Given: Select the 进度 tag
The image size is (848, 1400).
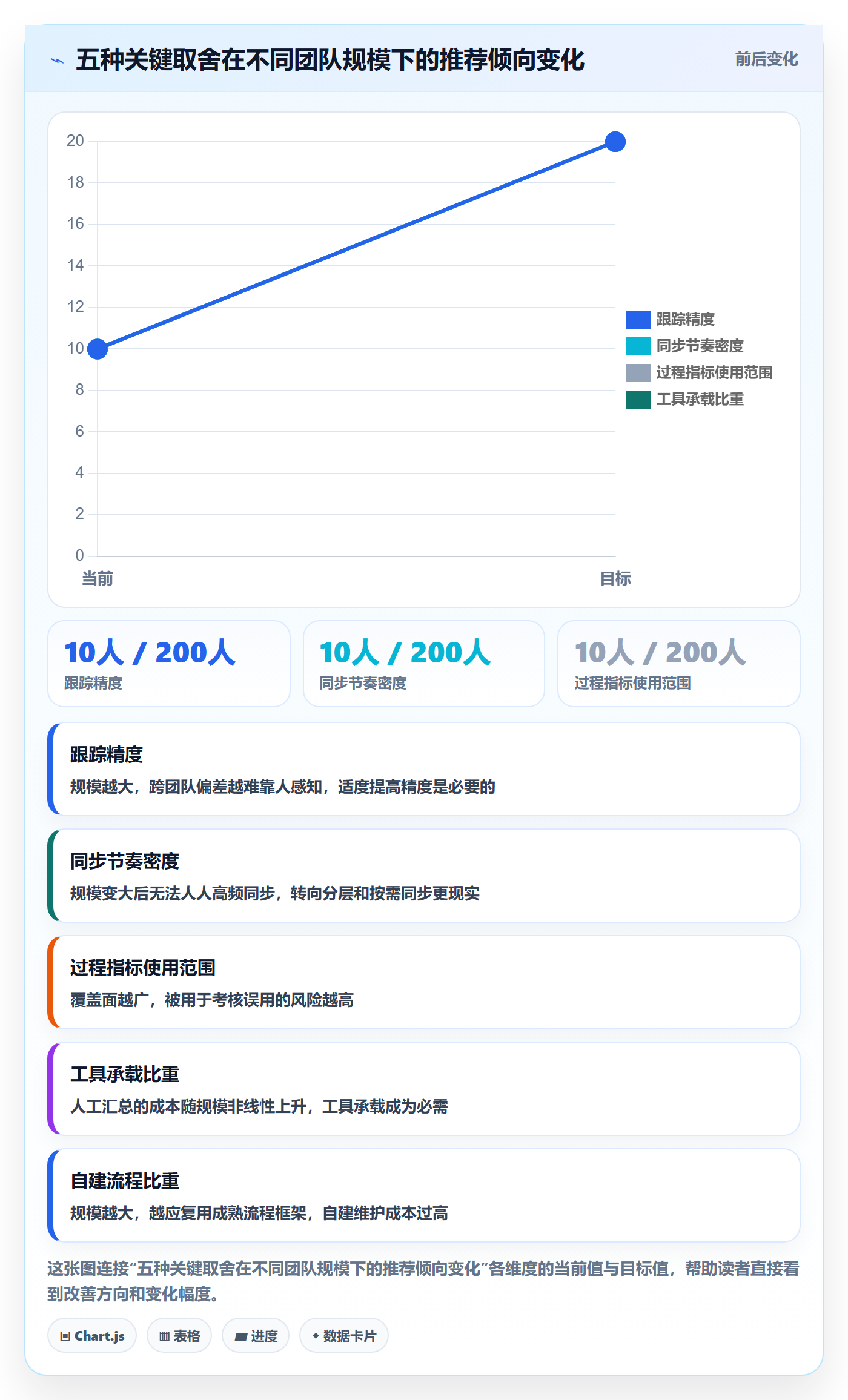Looking at the screenshot, I should pyautogui.click(x=256, y=1336).
